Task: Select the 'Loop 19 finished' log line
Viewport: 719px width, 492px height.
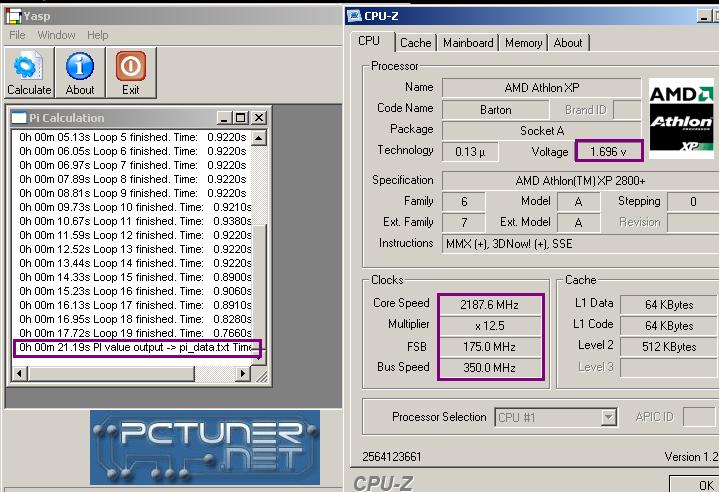Action: click(x=133, y=333)
